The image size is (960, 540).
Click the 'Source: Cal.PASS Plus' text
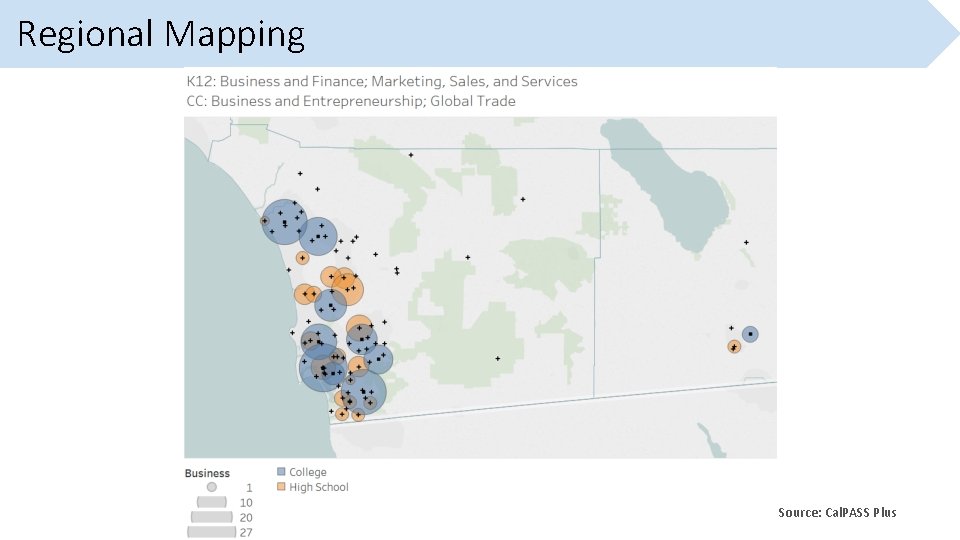pyautogui.click(x=837, y=512)
